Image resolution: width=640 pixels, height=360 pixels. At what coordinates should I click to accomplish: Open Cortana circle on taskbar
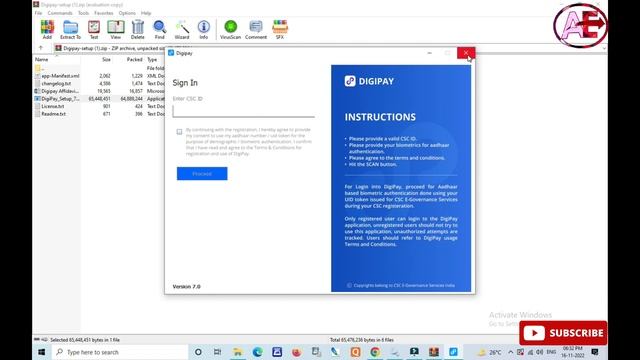(x=198, y=352)
